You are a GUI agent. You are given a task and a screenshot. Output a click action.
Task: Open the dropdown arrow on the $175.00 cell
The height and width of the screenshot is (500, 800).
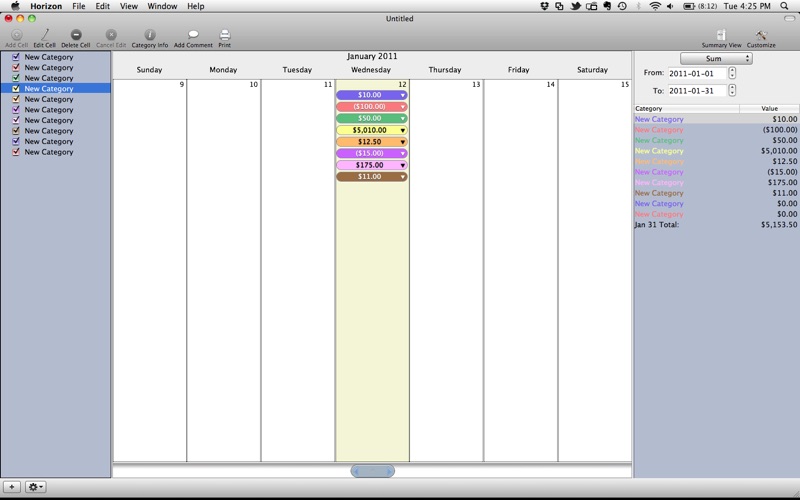(403, 165)
